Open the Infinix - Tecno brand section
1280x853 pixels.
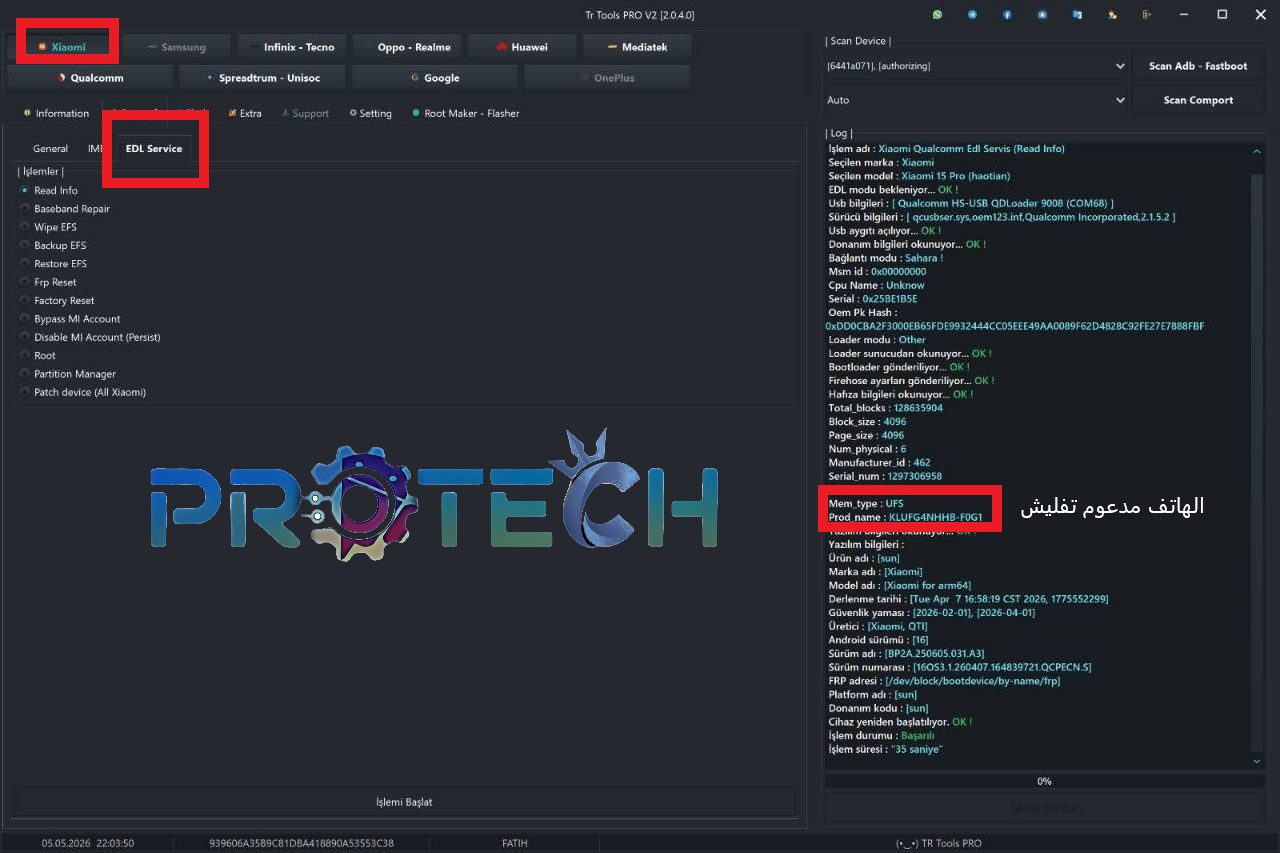point(291,47)
